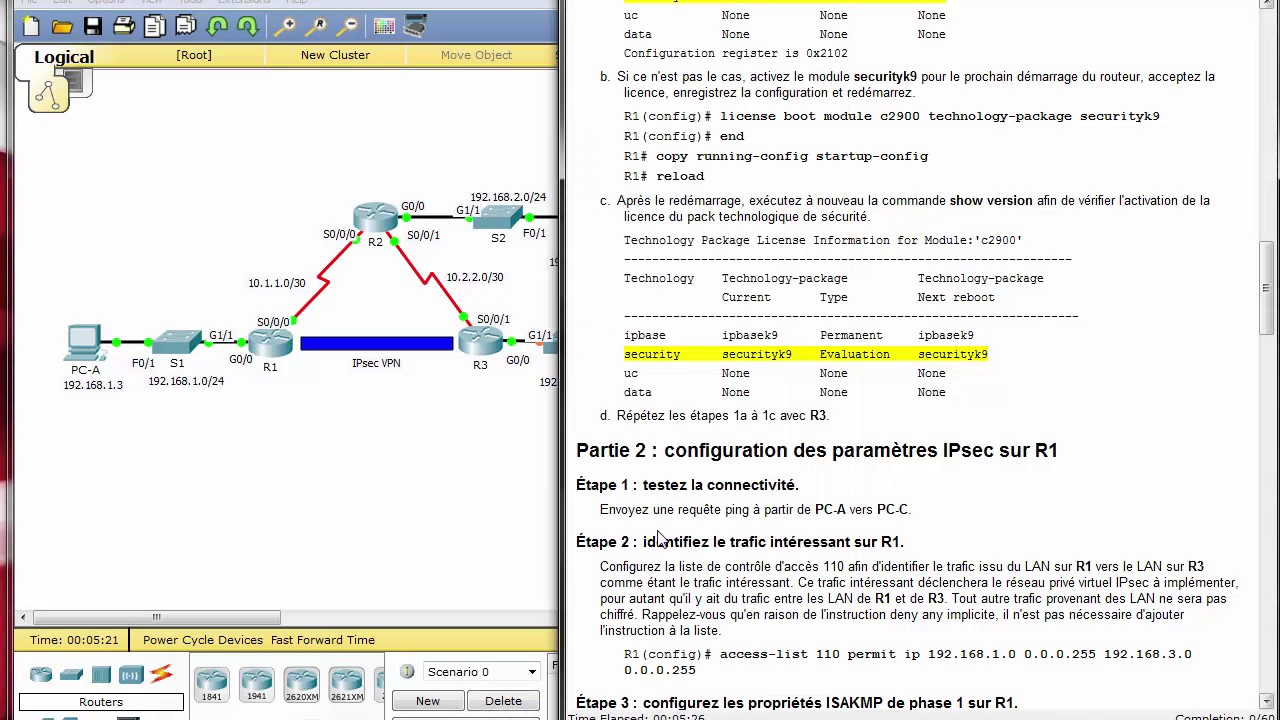Click the Delete scenario button
The height and width of the screenshot is (720, 1280).
(503, 701)
